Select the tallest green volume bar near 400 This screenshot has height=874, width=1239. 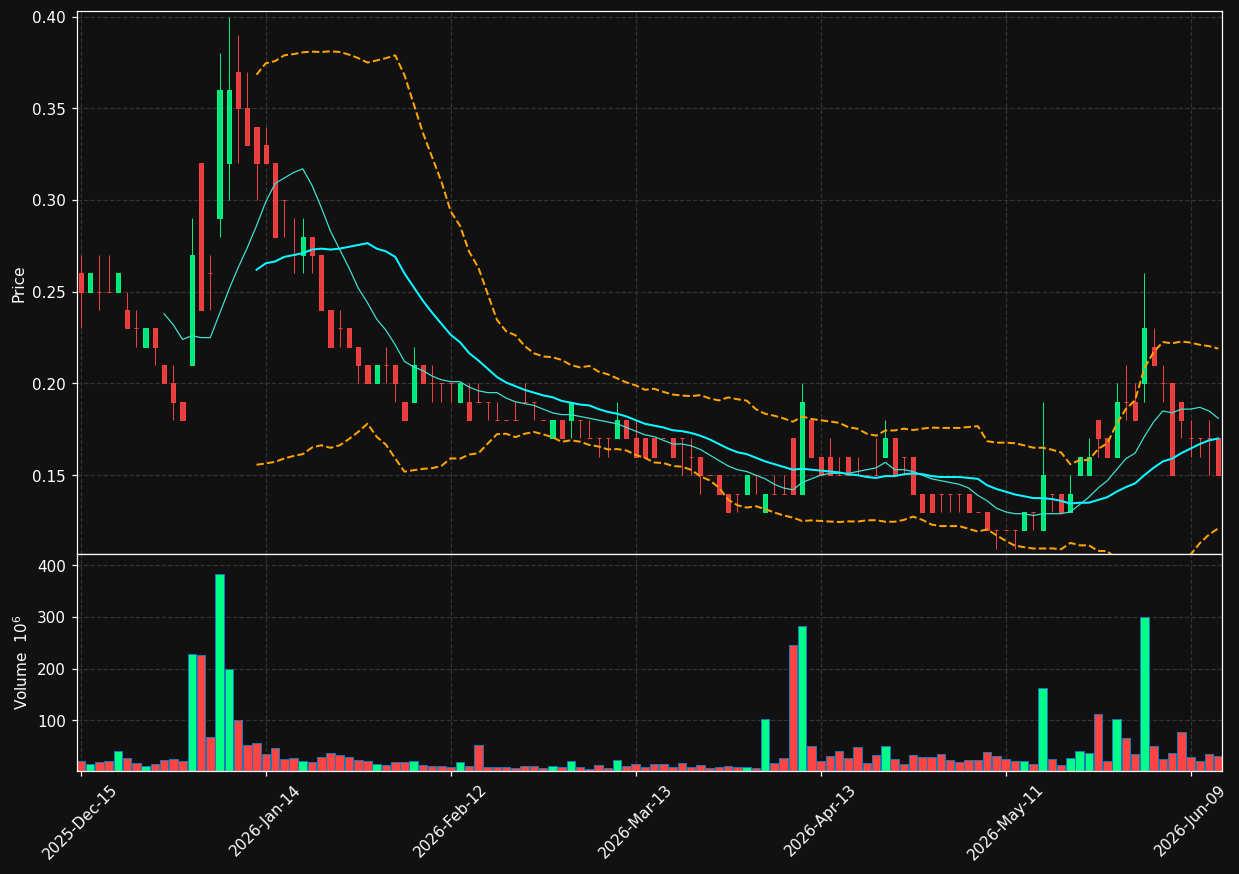coord(220,672)
